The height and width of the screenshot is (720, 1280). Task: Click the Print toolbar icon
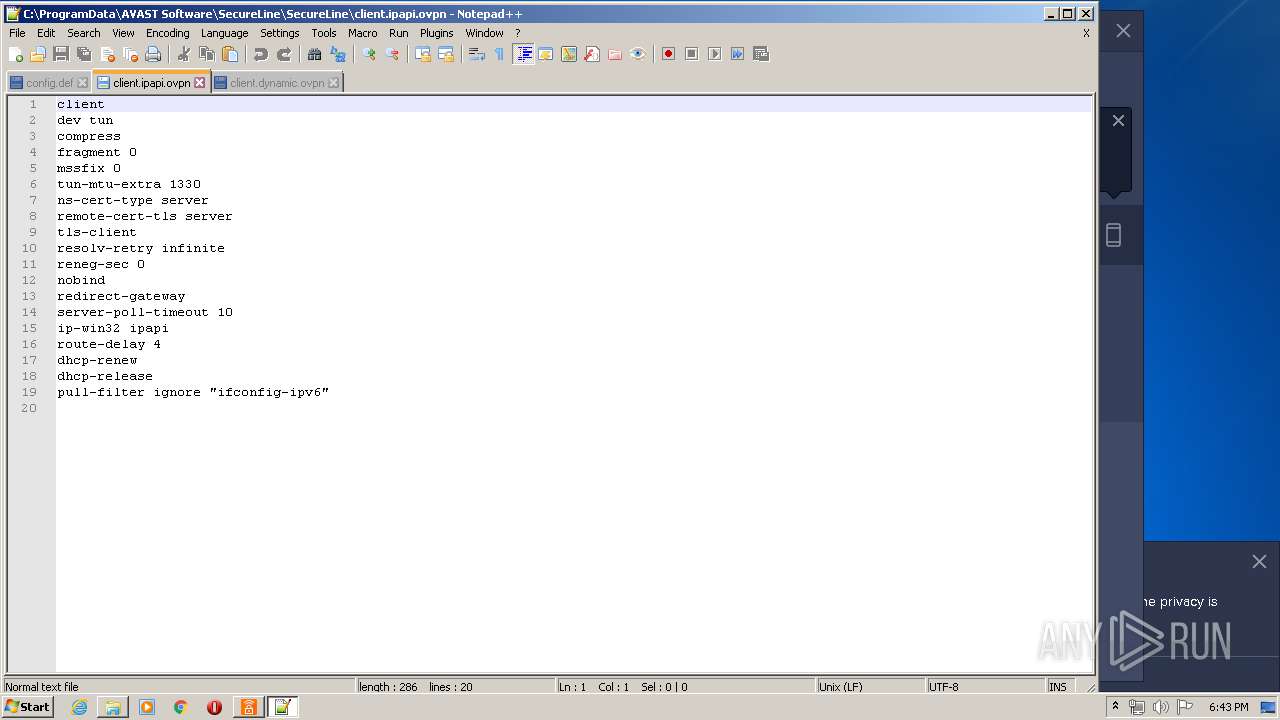click(x=153, y=54)
